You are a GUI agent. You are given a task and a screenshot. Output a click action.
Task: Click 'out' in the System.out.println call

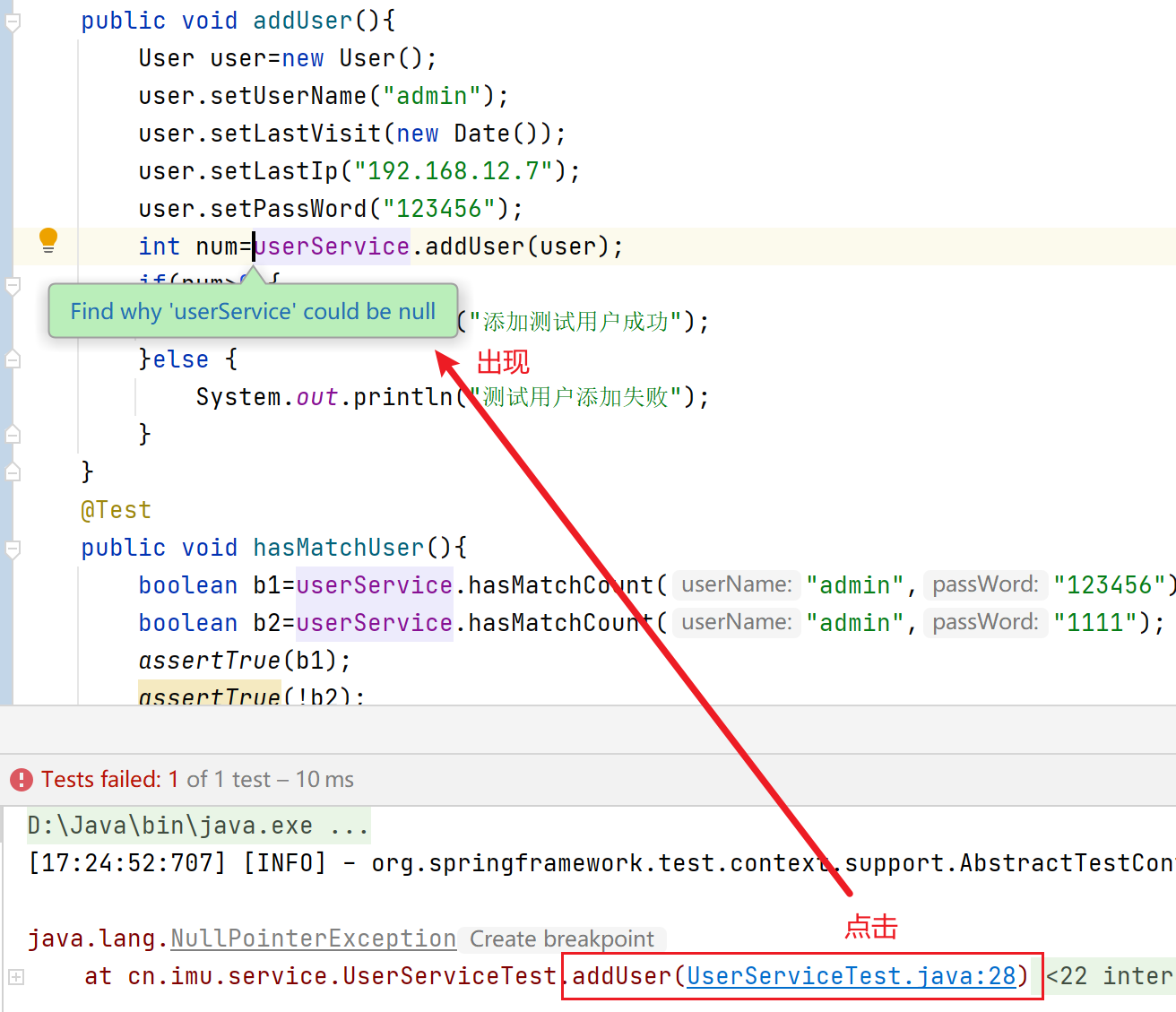coord(317,397)
